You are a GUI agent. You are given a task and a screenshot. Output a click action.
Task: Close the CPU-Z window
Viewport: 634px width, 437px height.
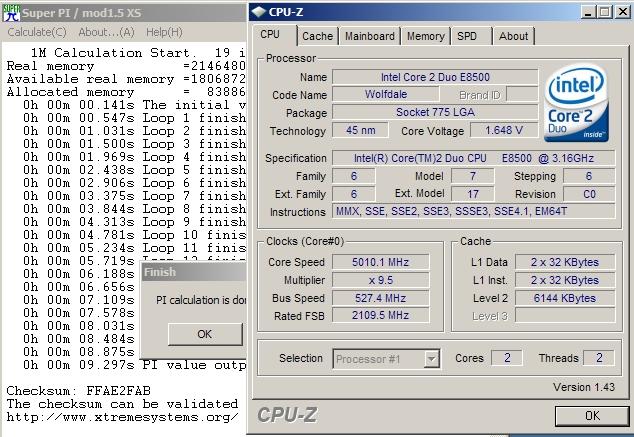[x=623, y=12]
